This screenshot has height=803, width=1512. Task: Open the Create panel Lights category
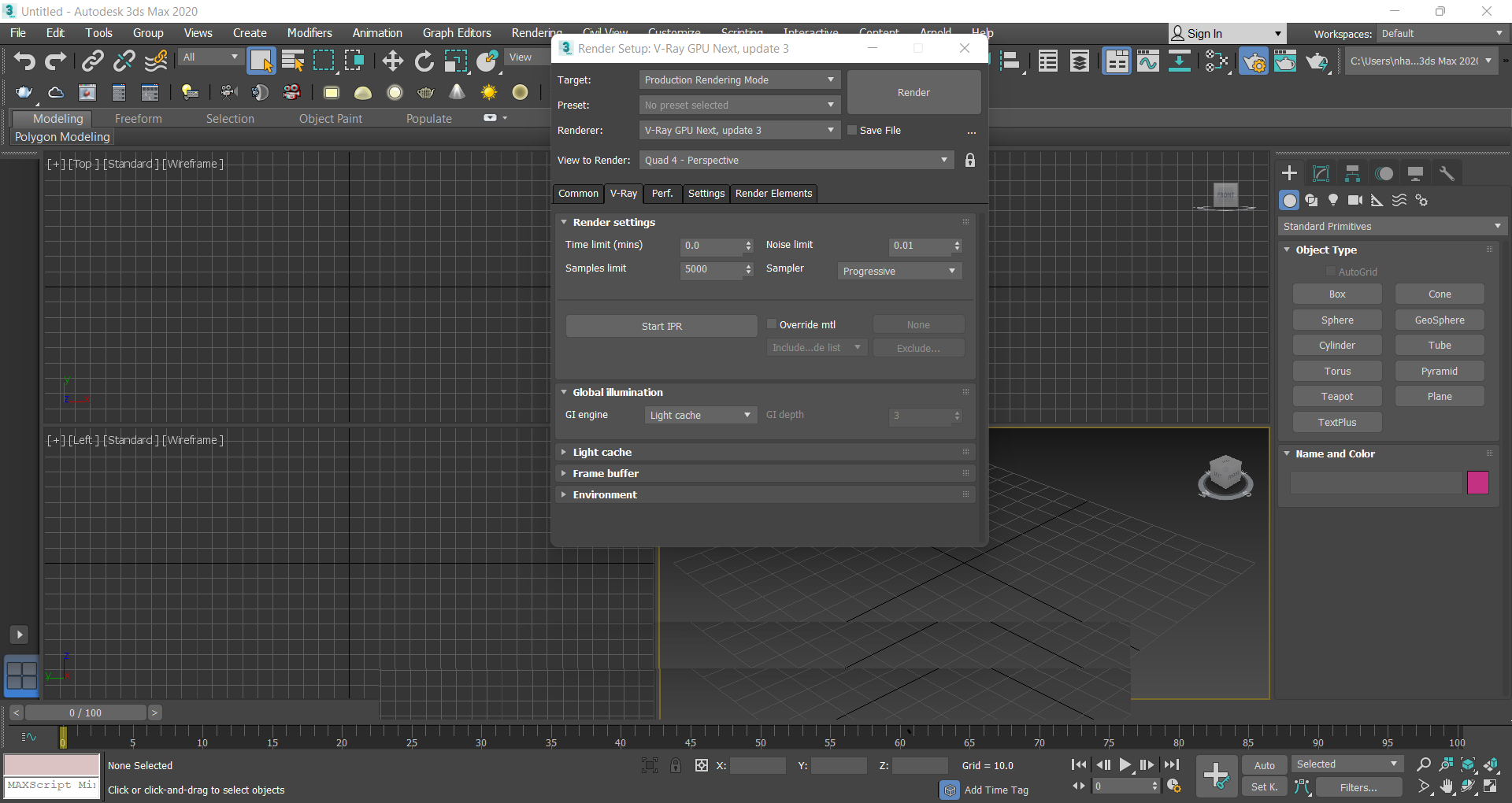[1333, 200]
